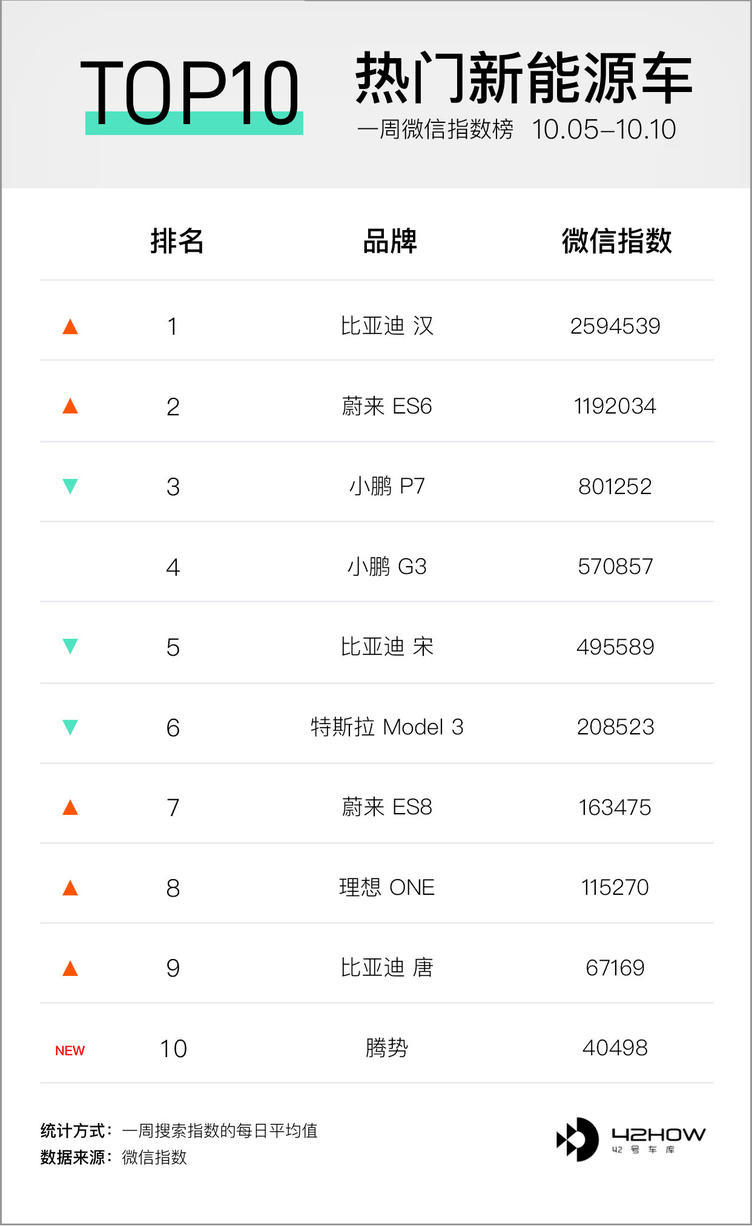Select the 微信指数 column header
The height and width of the screenshot is (1226, 752).
pyautogui.click(x=617, y=241)
